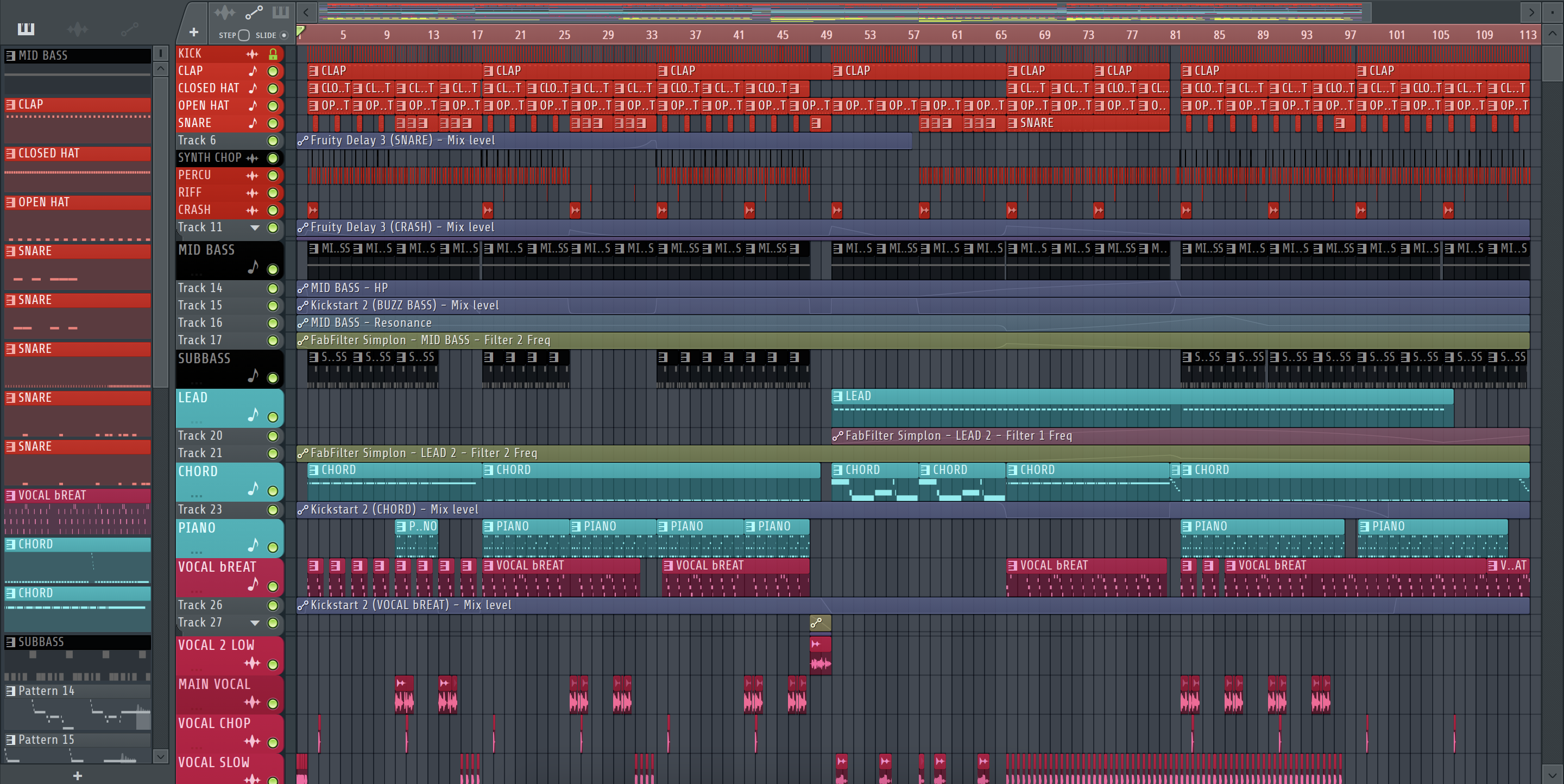Click the plus button above KICK track
The height and width of the screenshot is (784, 1564).
coord(194,32)
